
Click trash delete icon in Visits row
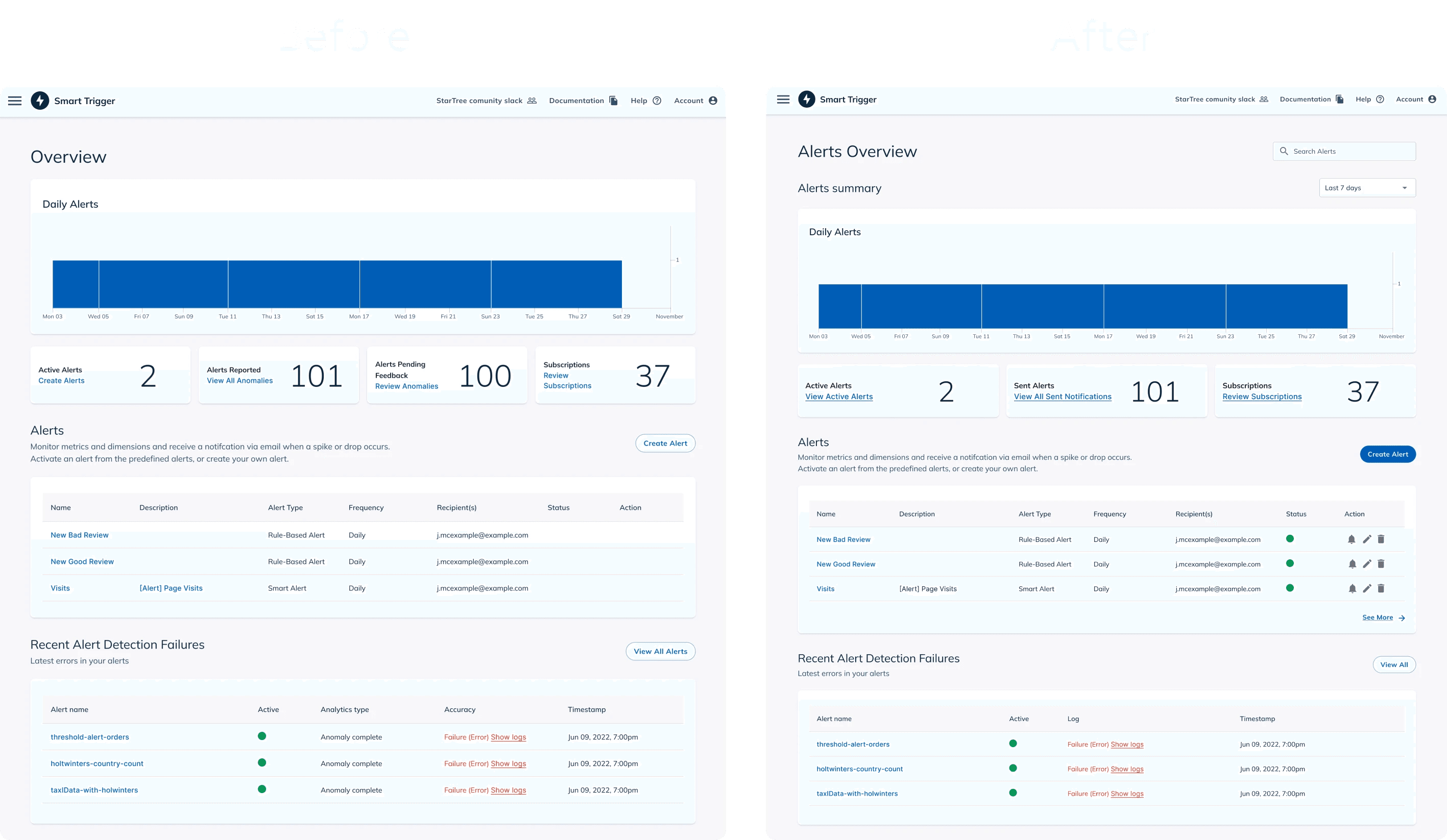(x=1381, y=589)
